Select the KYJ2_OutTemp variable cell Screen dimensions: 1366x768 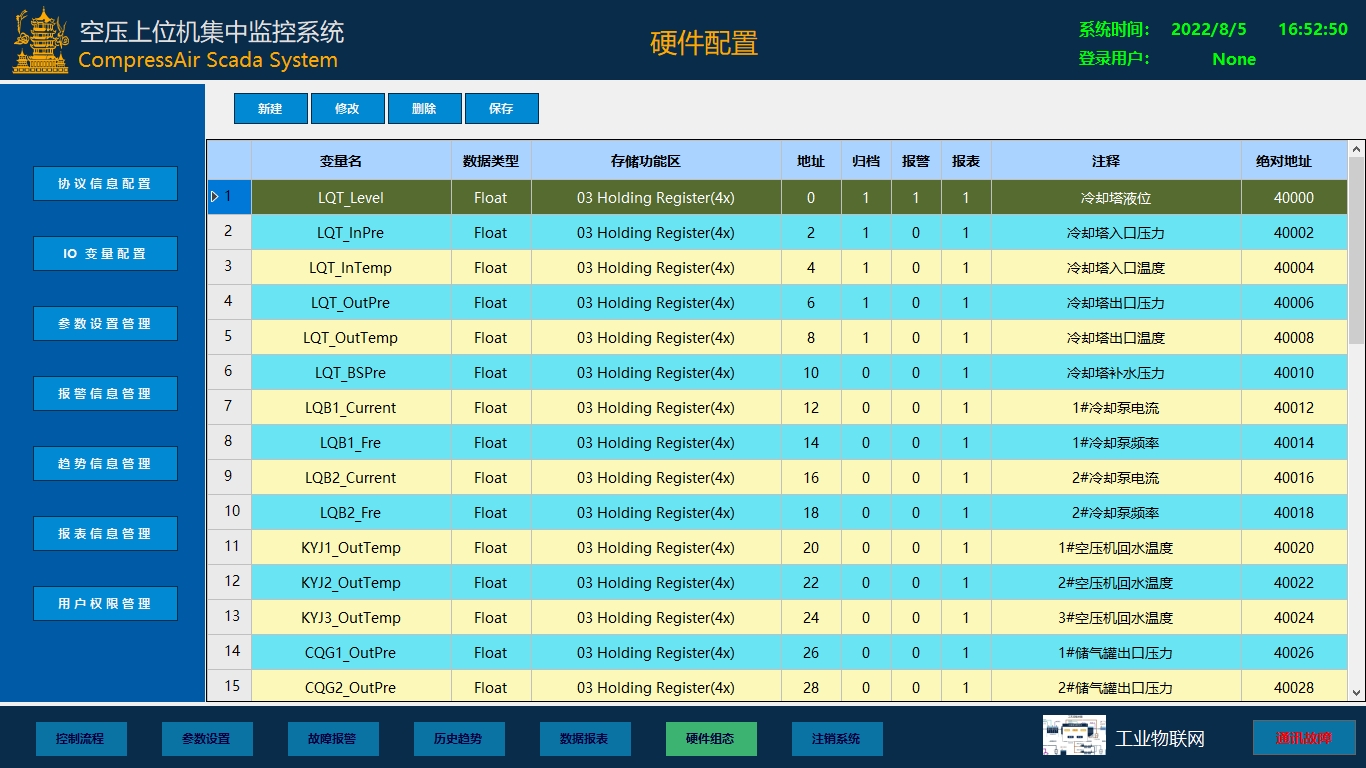351,583
